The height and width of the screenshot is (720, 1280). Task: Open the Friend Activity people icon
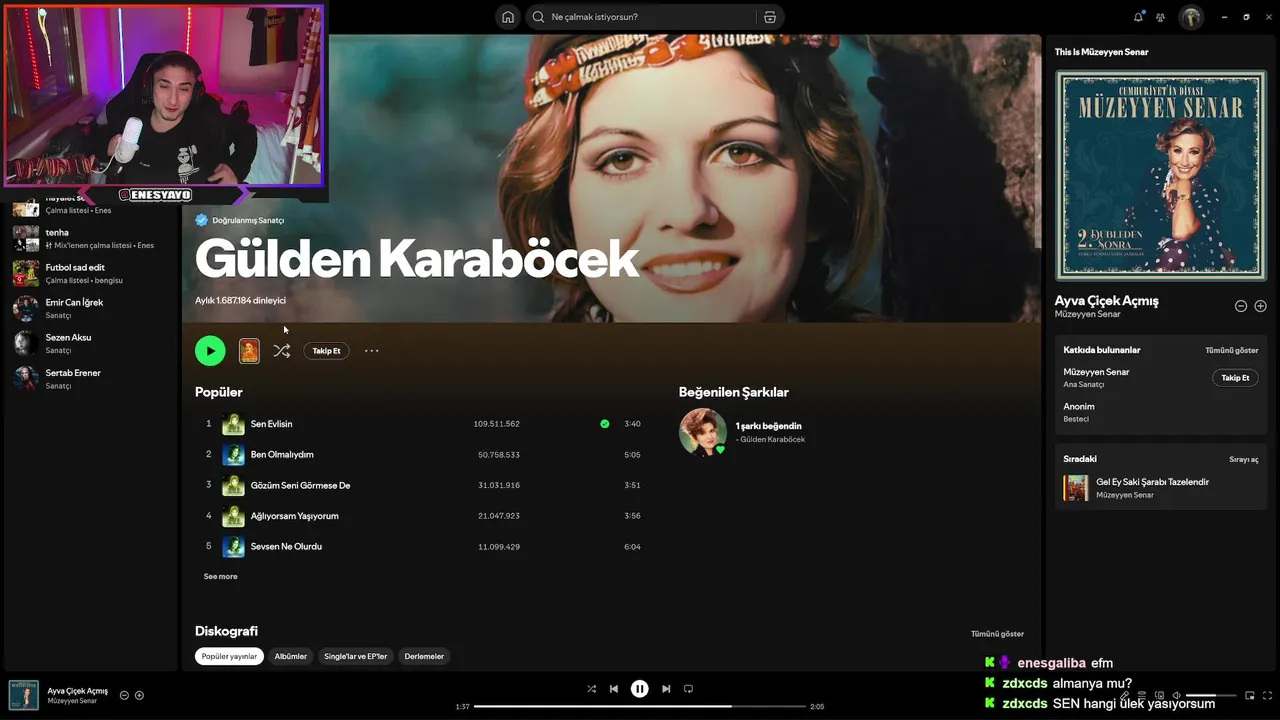point(1160,17)
